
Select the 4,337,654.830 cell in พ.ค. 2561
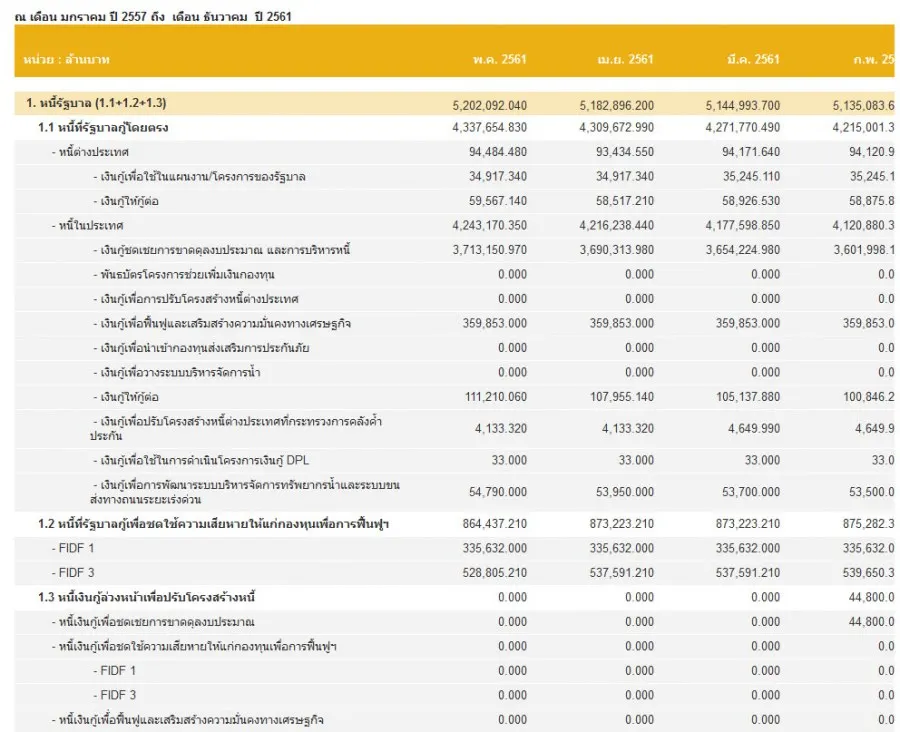tap(489, 128)
